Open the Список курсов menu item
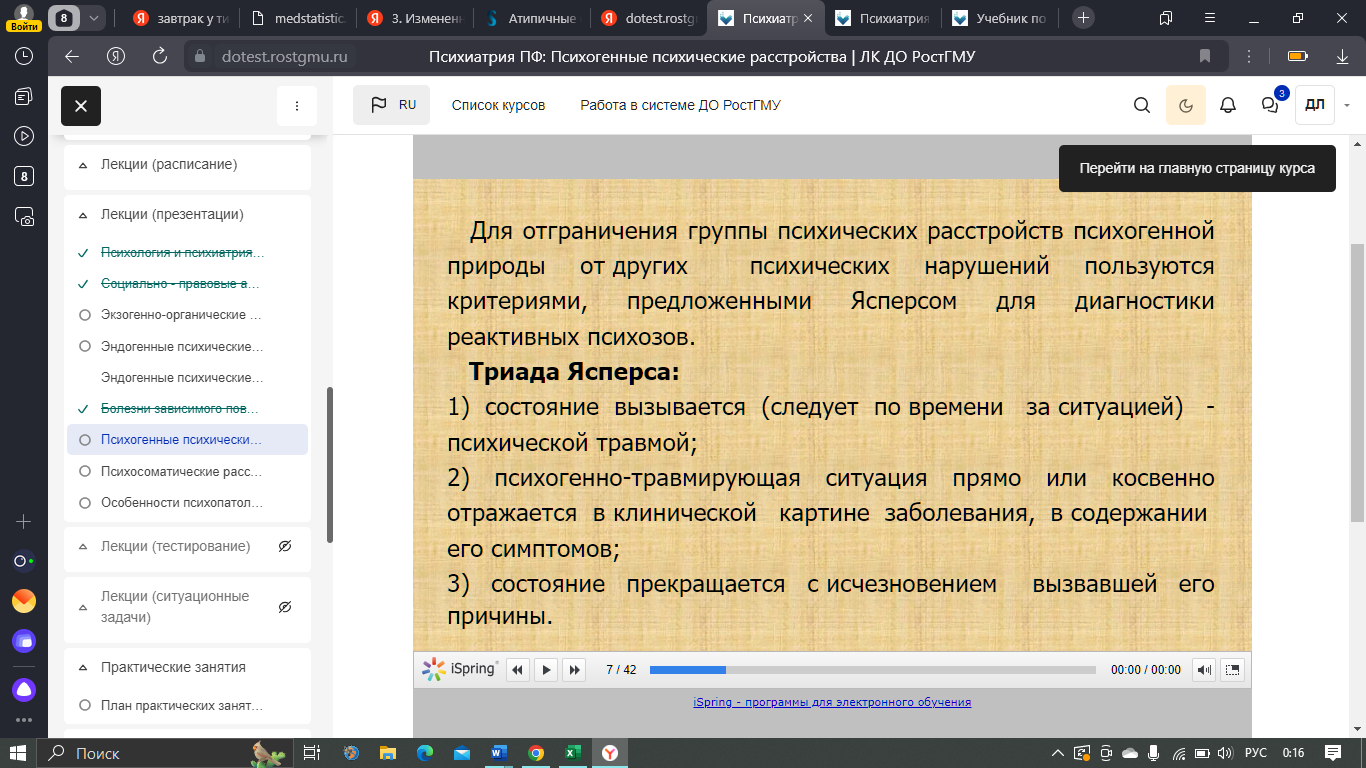The height and width of the screenshot is (768, 1366). pos(498,105)
